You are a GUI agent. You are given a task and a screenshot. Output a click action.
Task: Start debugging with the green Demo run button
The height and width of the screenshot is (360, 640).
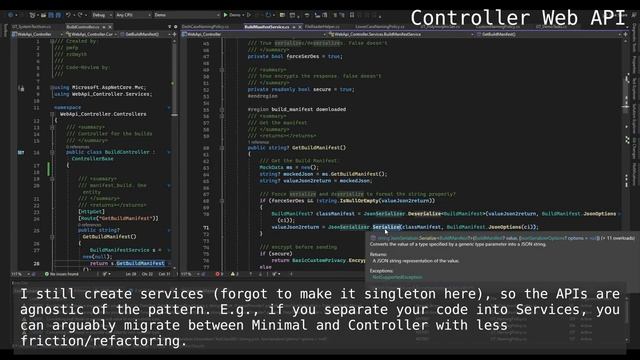(x=231, y=15)
